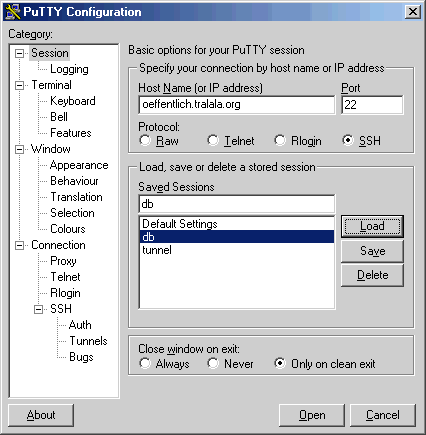
Task: Focus the Host Name input field
Action: [237, 105]
